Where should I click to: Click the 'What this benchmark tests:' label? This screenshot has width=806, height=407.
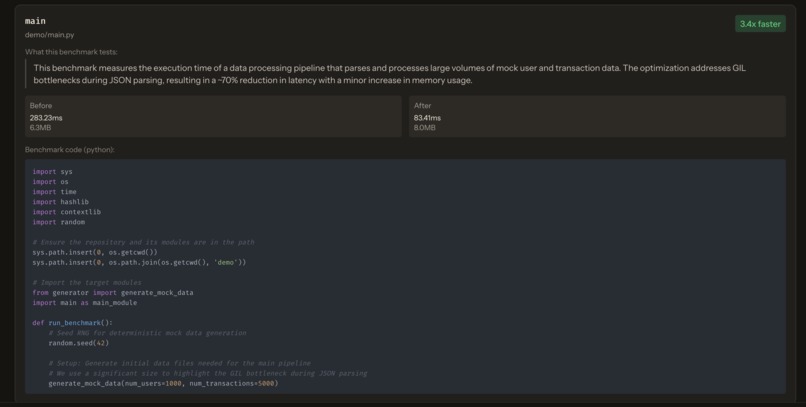71,52
